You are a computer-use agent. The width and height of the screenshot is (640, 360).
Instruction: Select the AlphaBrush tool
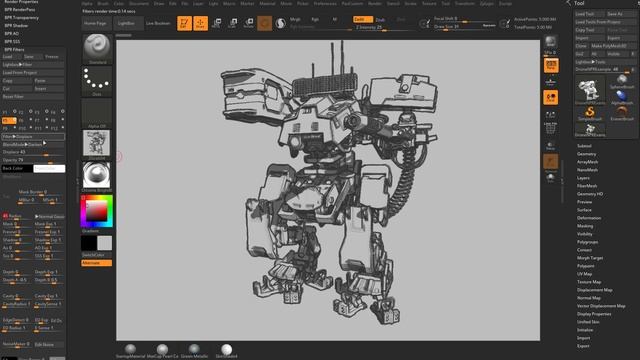coord(622,98)
